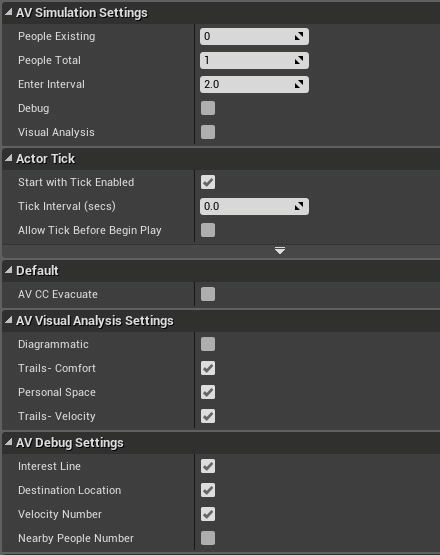The width and height of the screenshot is (440, 555).
Task: Click the People Total value field
Action: 254,60
